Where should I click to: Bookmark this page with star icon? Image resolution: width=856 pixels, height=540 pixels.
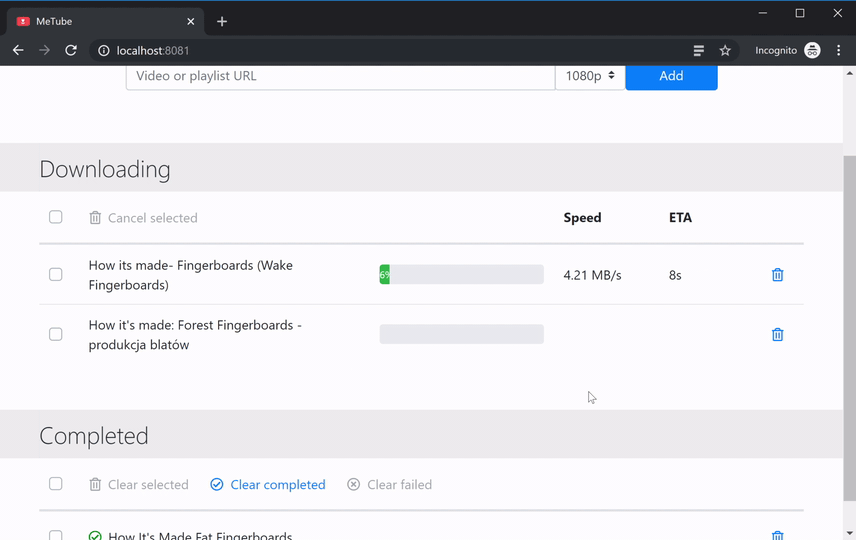(725, 51)
